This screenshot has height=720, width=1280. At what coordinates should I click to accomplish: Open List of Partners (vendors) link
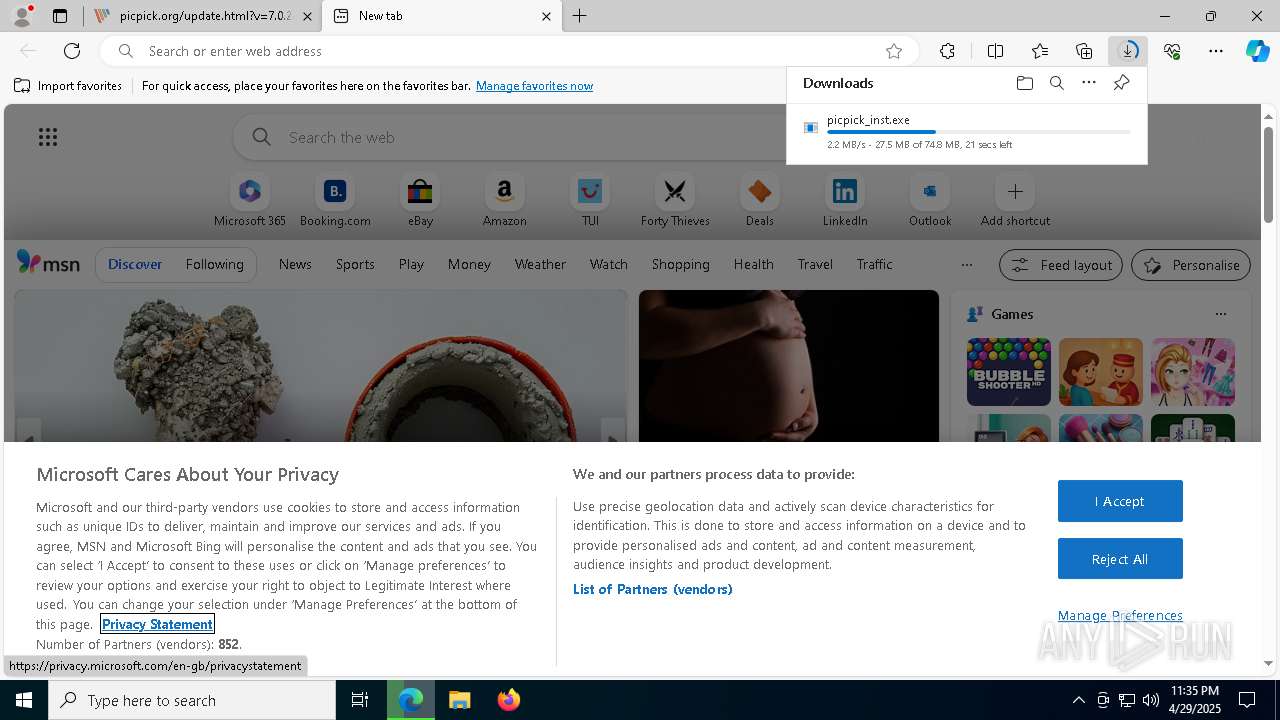click(x=652, y=589)
